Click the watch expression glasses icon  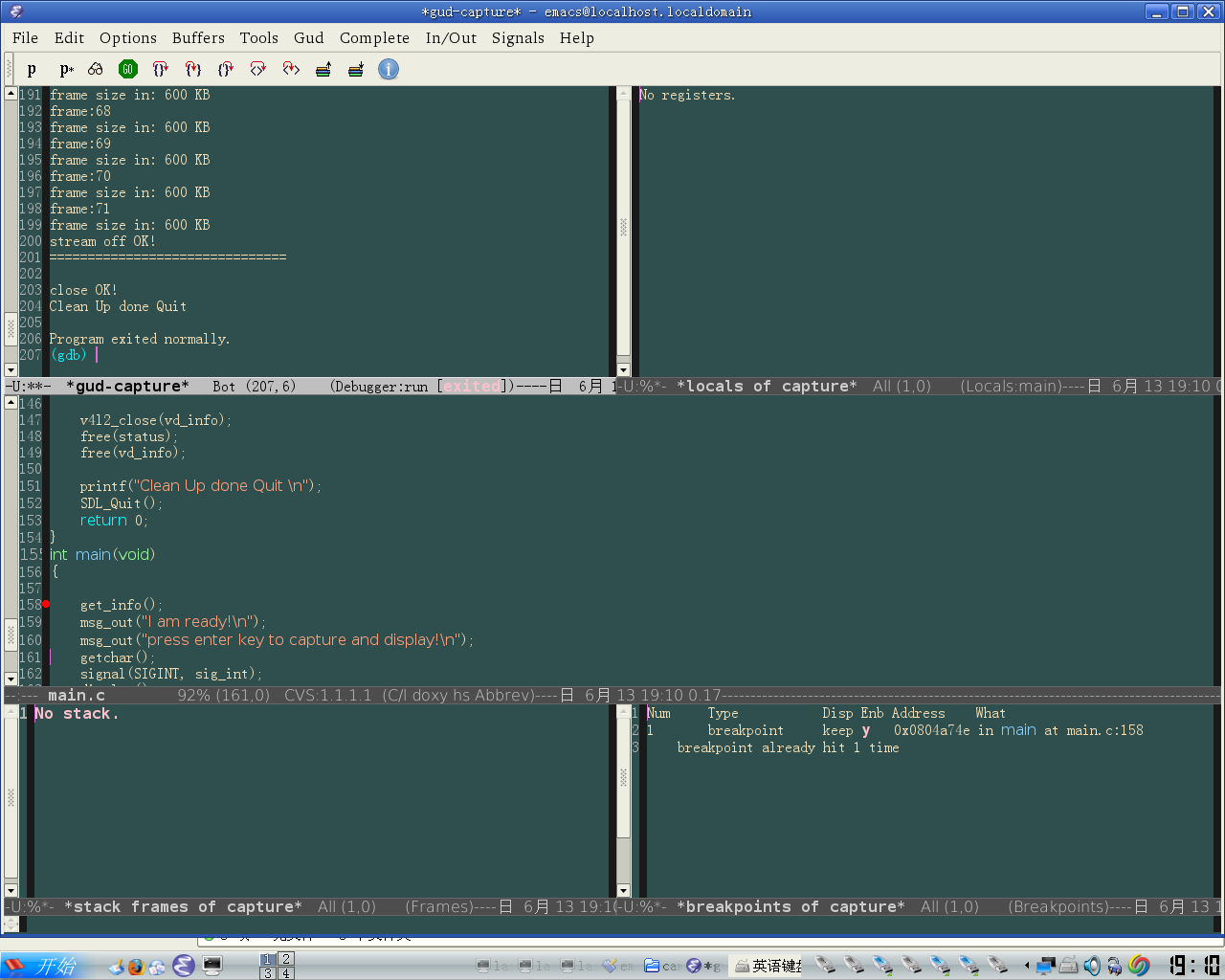(95, 69)
